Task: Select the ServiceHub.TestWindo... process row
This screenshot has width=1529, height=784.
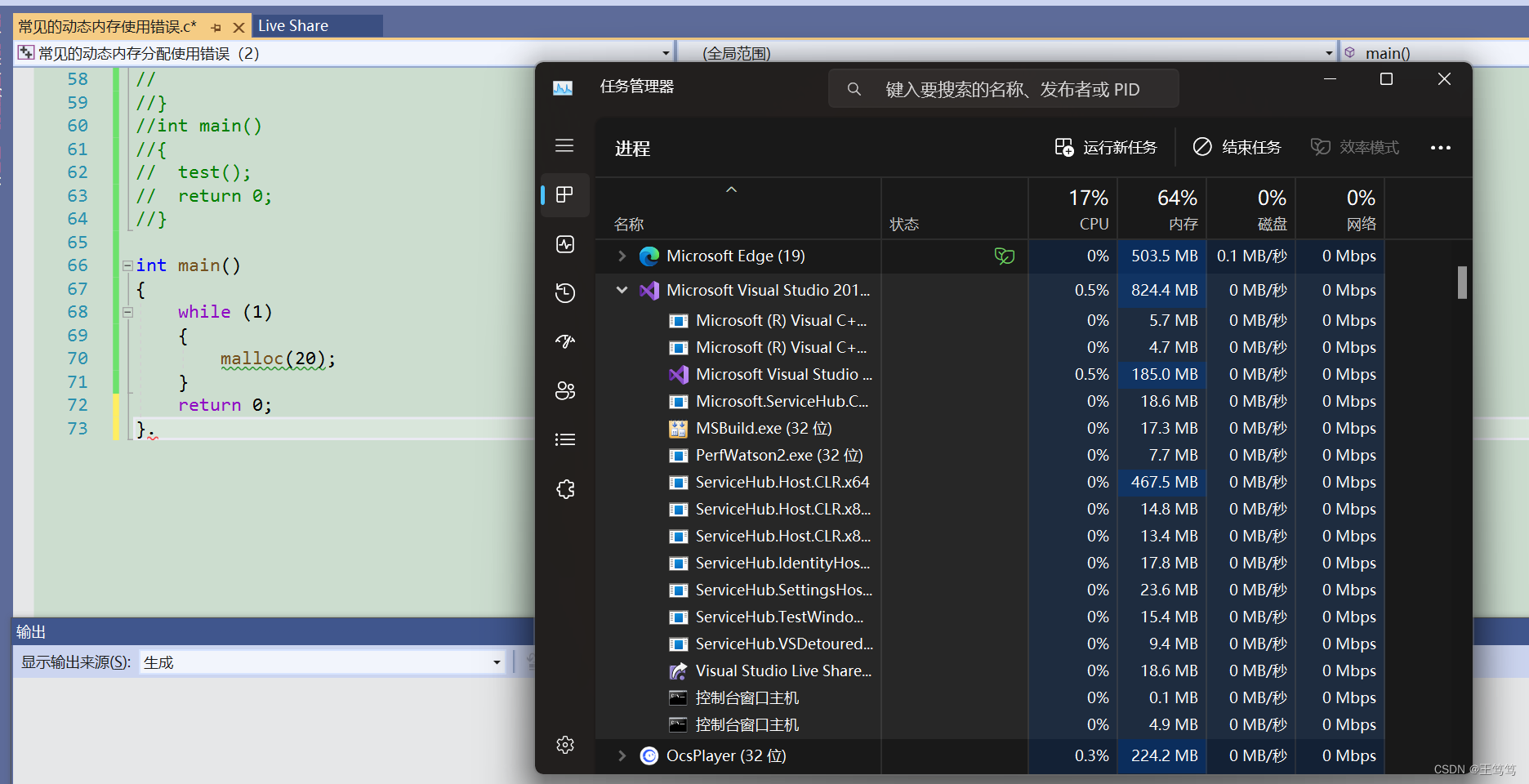Action: 990,617
